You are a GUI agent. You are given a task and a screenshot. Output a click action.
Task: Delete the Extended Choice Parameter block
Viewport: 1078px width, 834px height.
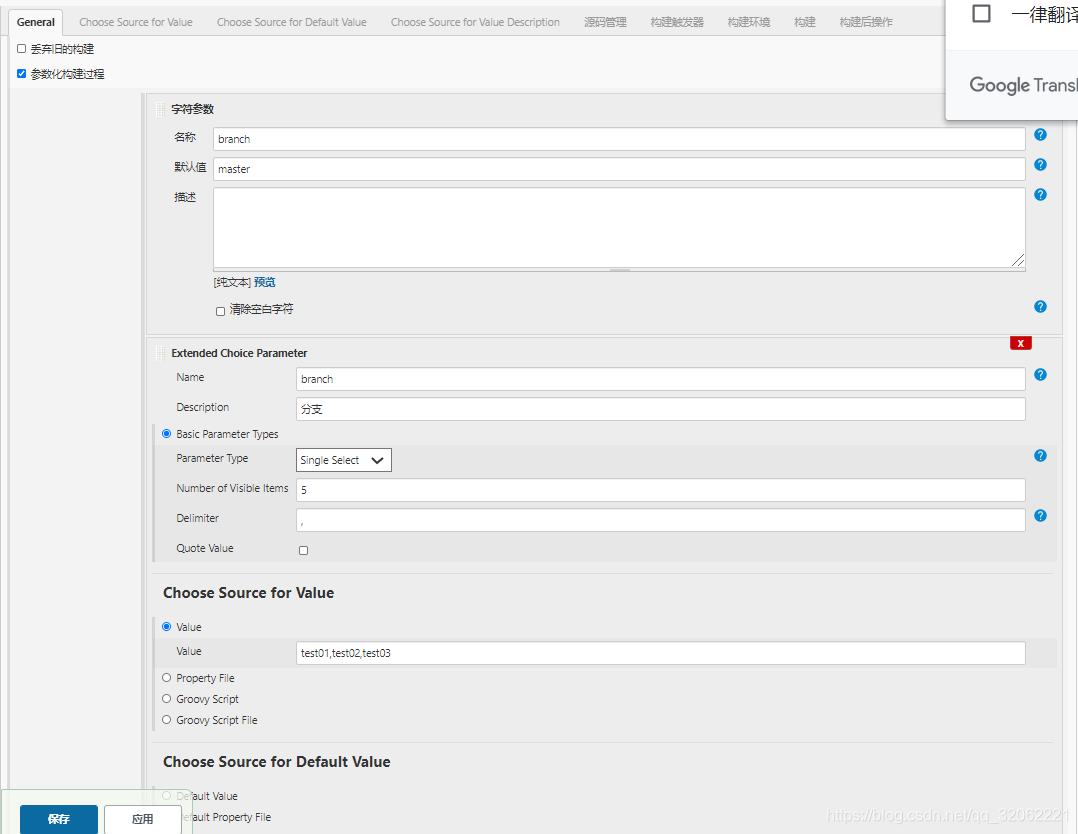(x=1020, y=343)
